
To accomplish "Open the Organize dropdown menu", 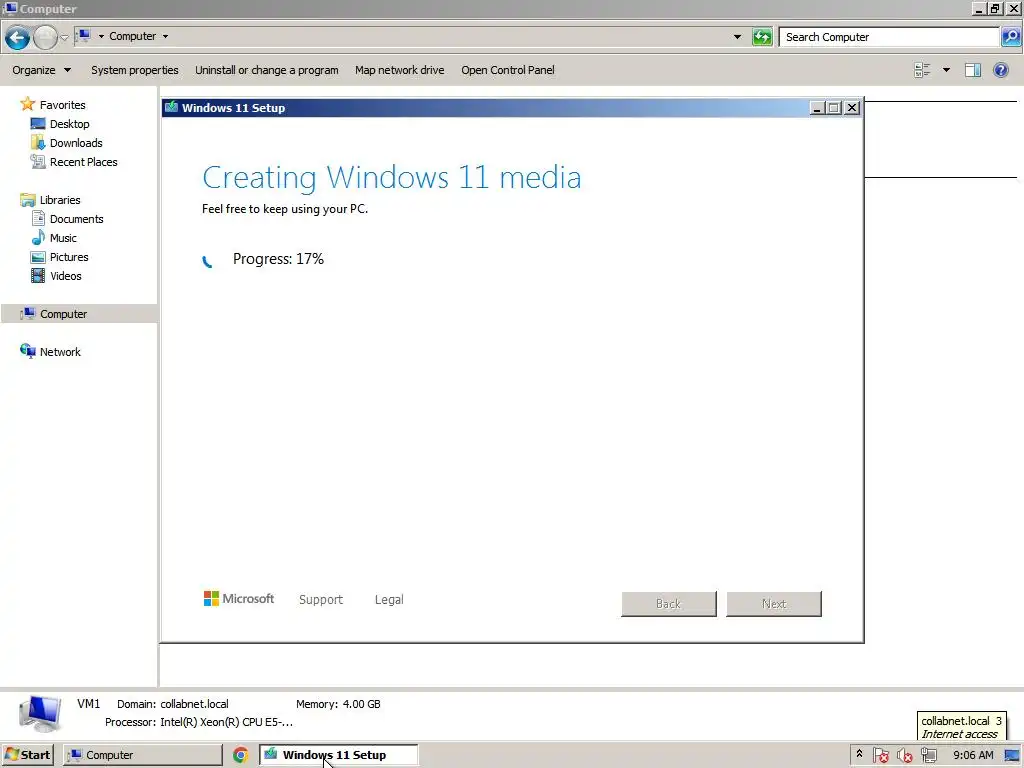I will (41, 70).
